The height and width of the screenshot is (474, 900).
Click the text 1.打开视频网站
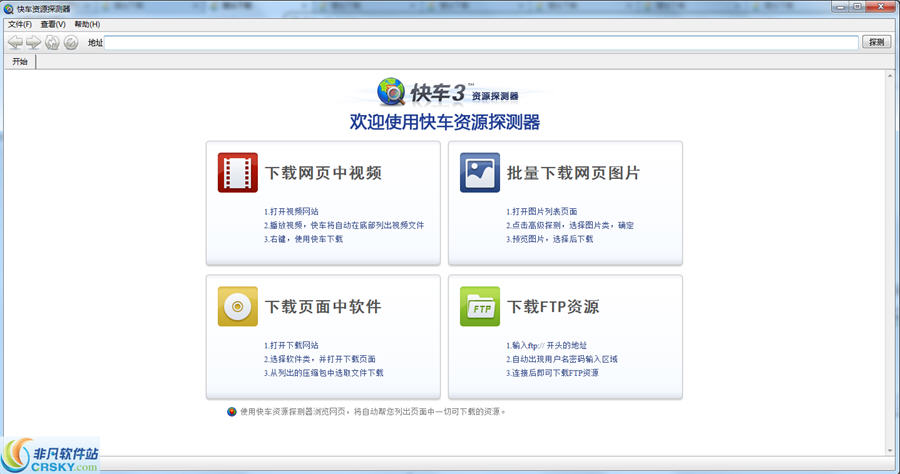point(291,211)
